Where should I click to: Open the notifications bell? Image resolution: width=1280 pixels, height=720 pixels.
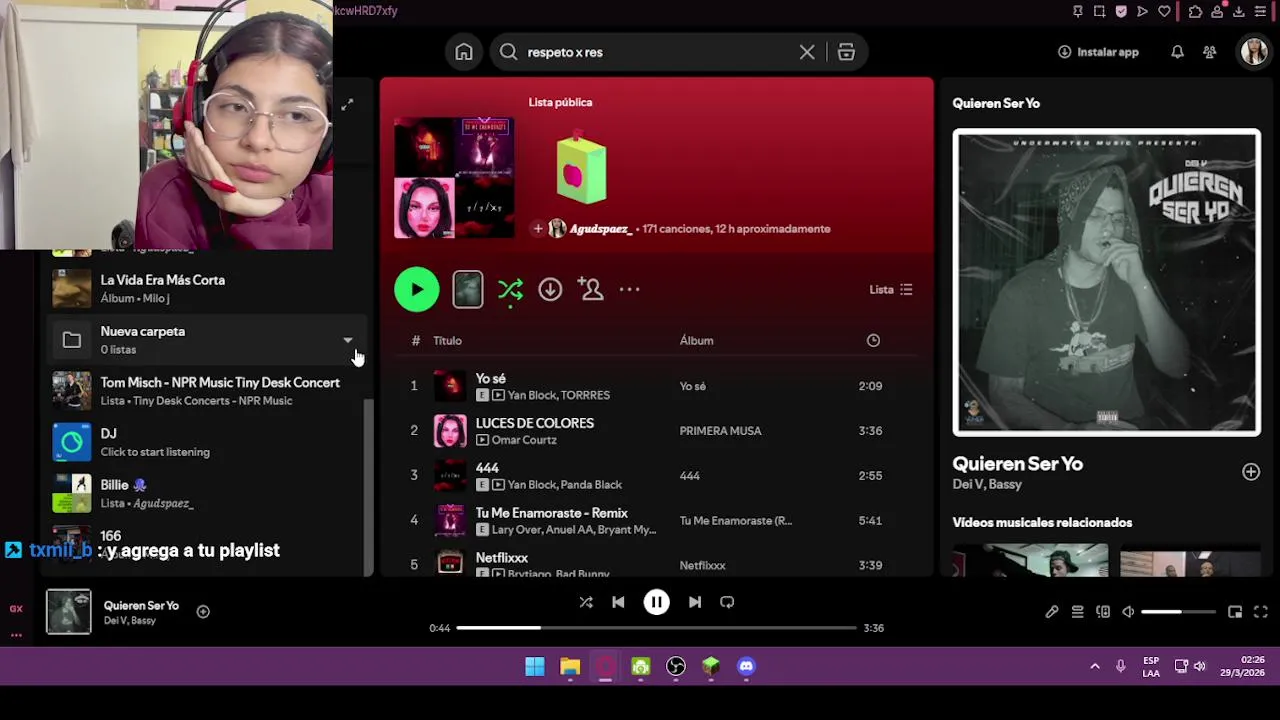click(1177, 52)
